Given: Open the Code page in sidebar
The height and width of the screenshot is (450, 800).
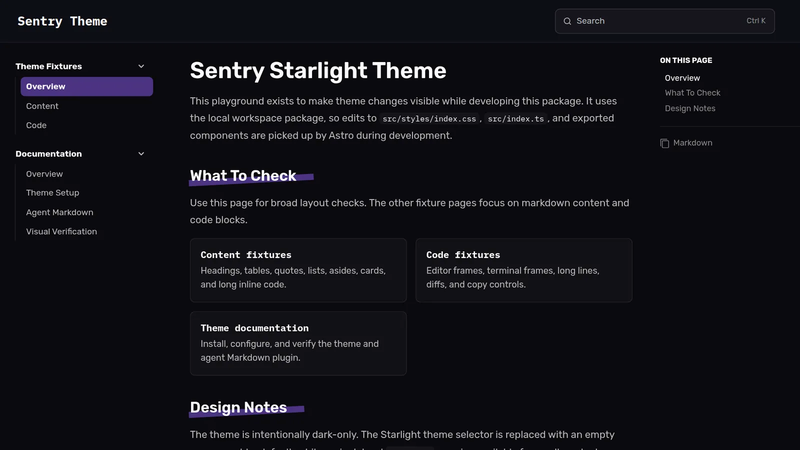Looking at the screenshot, I should [36, 125].
